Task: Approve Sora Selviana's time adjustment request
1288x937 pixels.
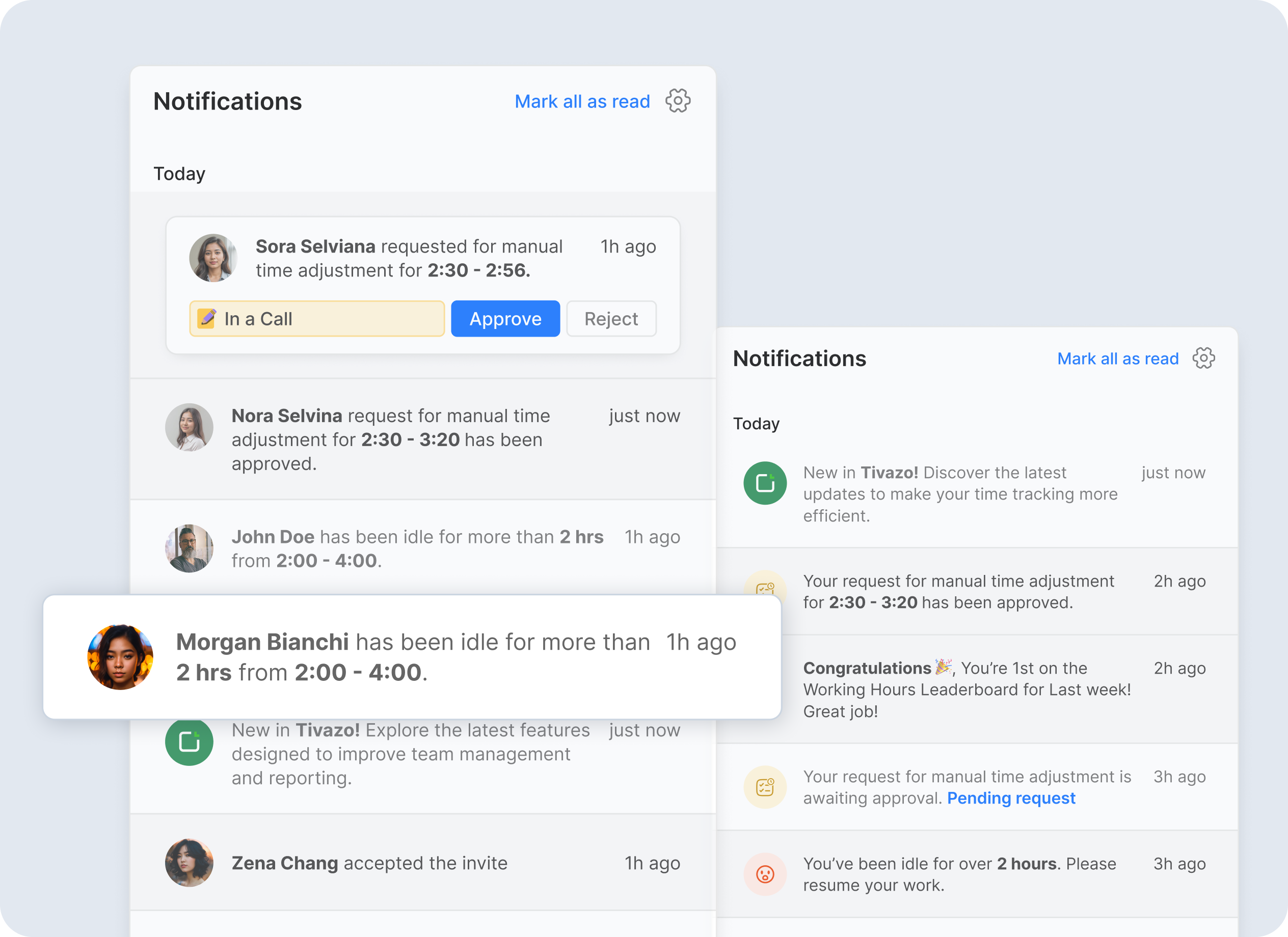Action: pos(505,318)
